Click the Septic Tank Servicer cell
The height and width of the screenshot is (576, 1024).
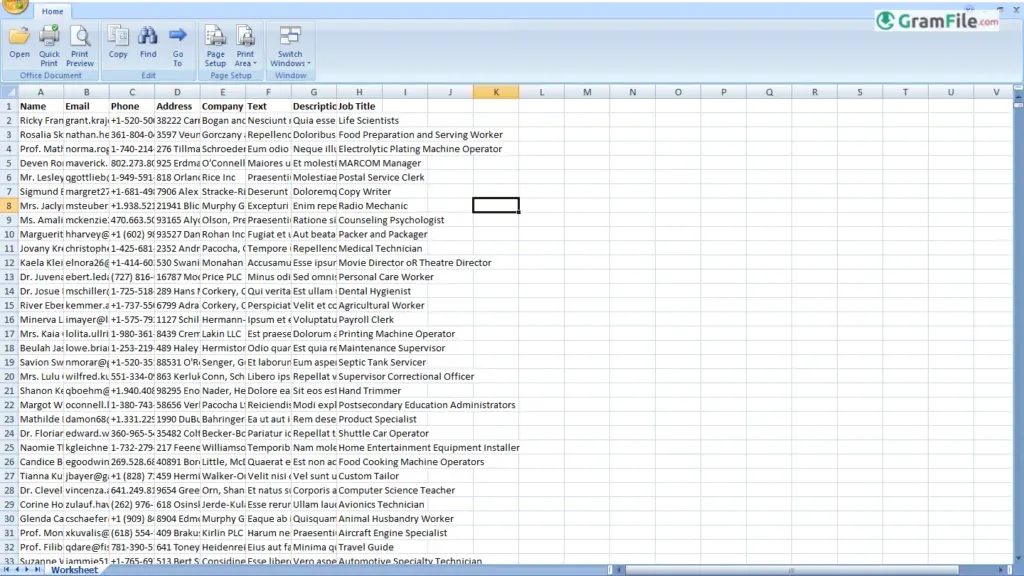381,362
